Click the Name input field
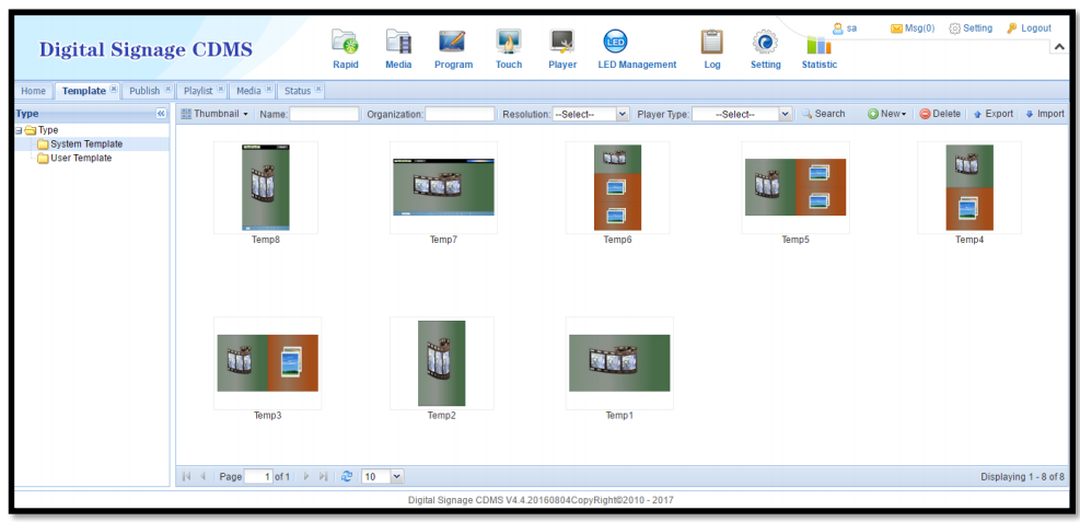Viewport: 1080px width, 522px height. (324, 115)
